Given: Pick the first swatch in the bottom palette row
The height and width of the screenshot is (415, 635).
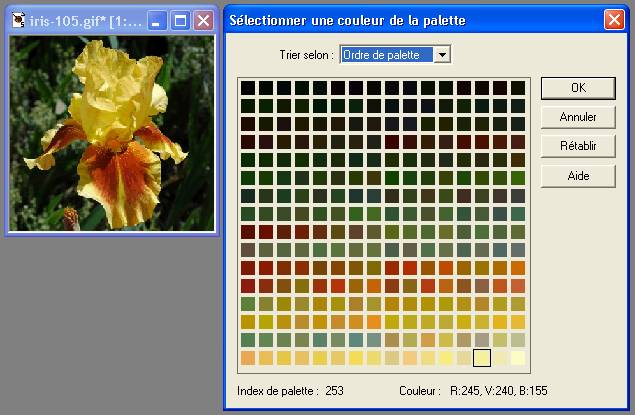Looking at the screenshot, I should [248, 358].
